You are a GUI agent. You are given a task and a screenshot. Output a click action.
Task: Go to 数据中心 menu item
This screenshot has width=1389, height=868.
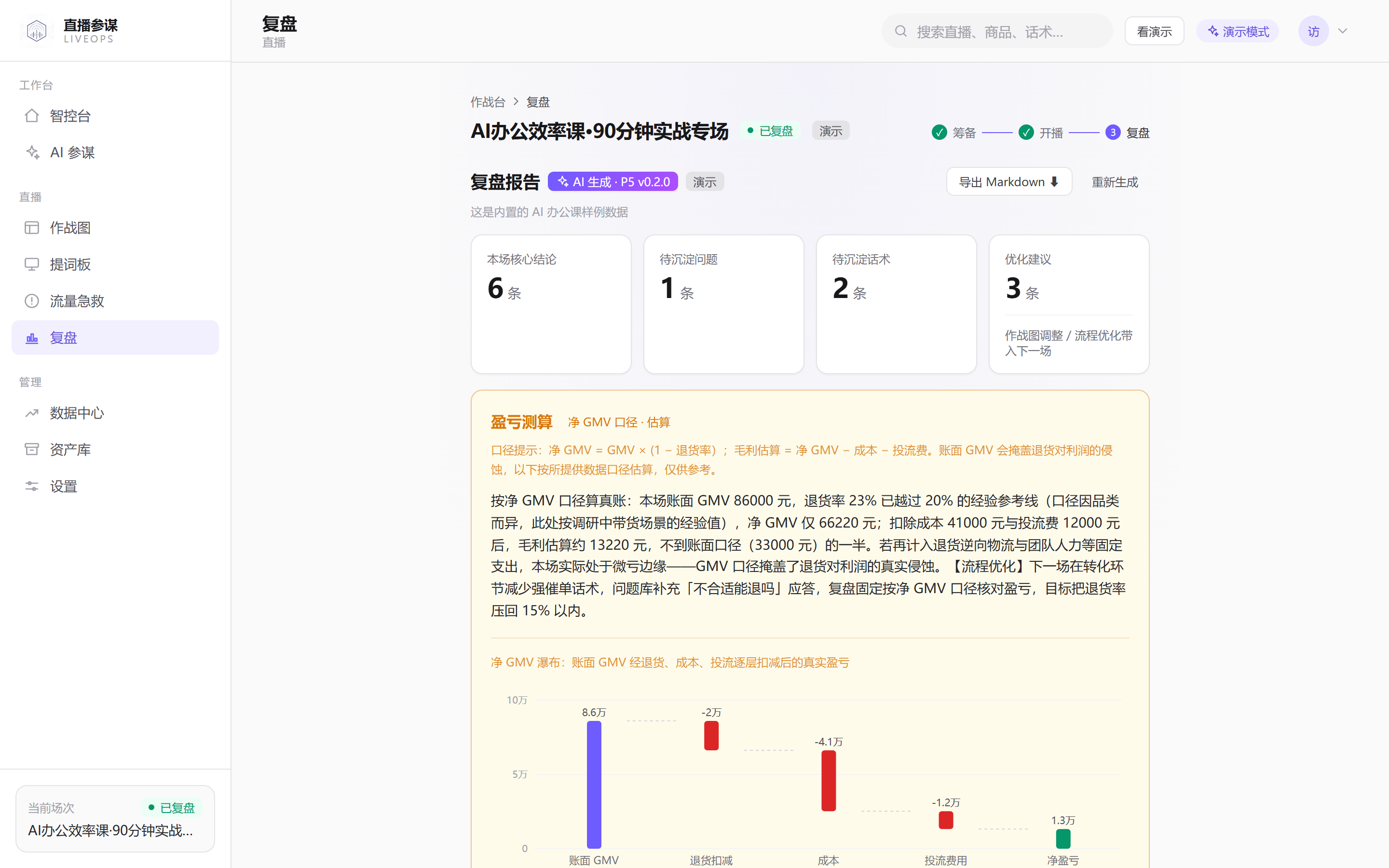(x=115, y=413)
